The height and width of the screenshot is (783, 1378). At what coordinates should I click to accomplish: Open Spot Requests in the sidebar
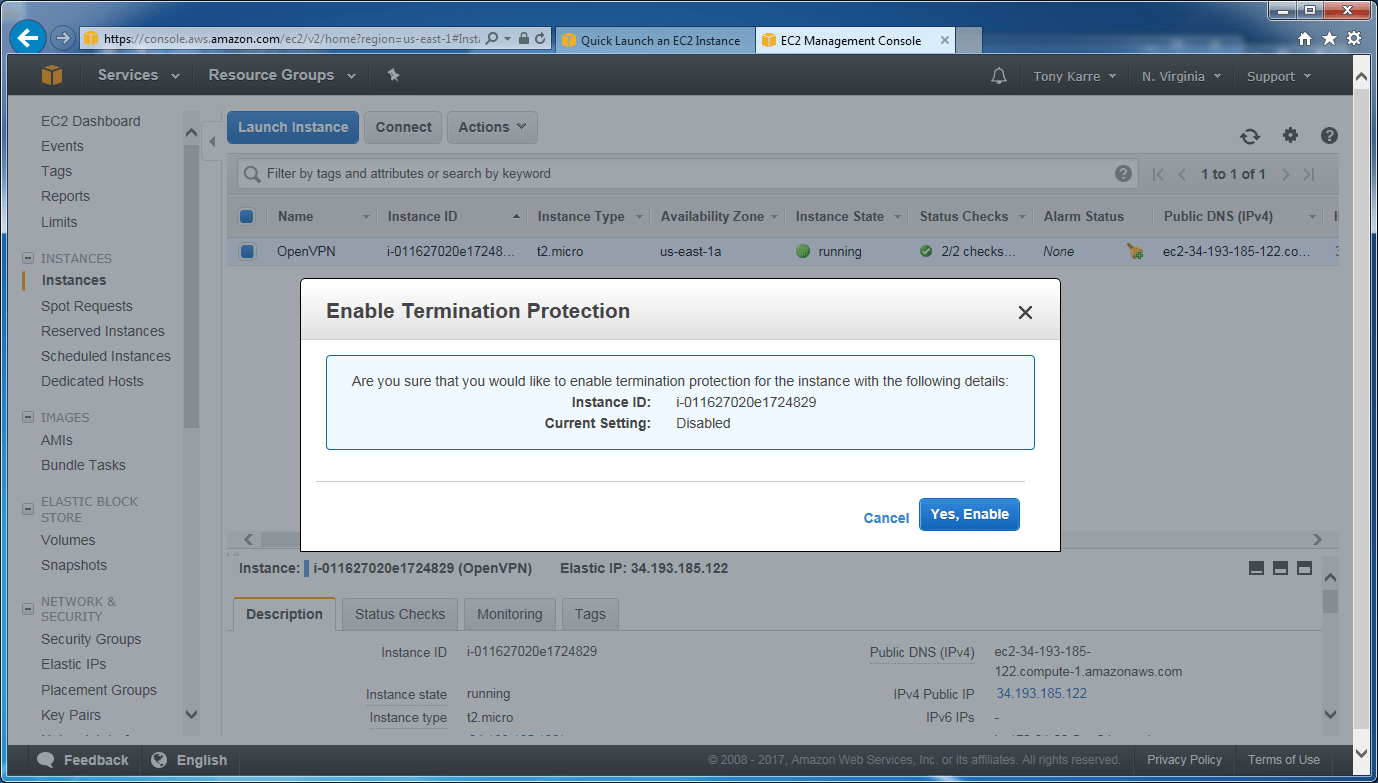(x=87, y=306)
